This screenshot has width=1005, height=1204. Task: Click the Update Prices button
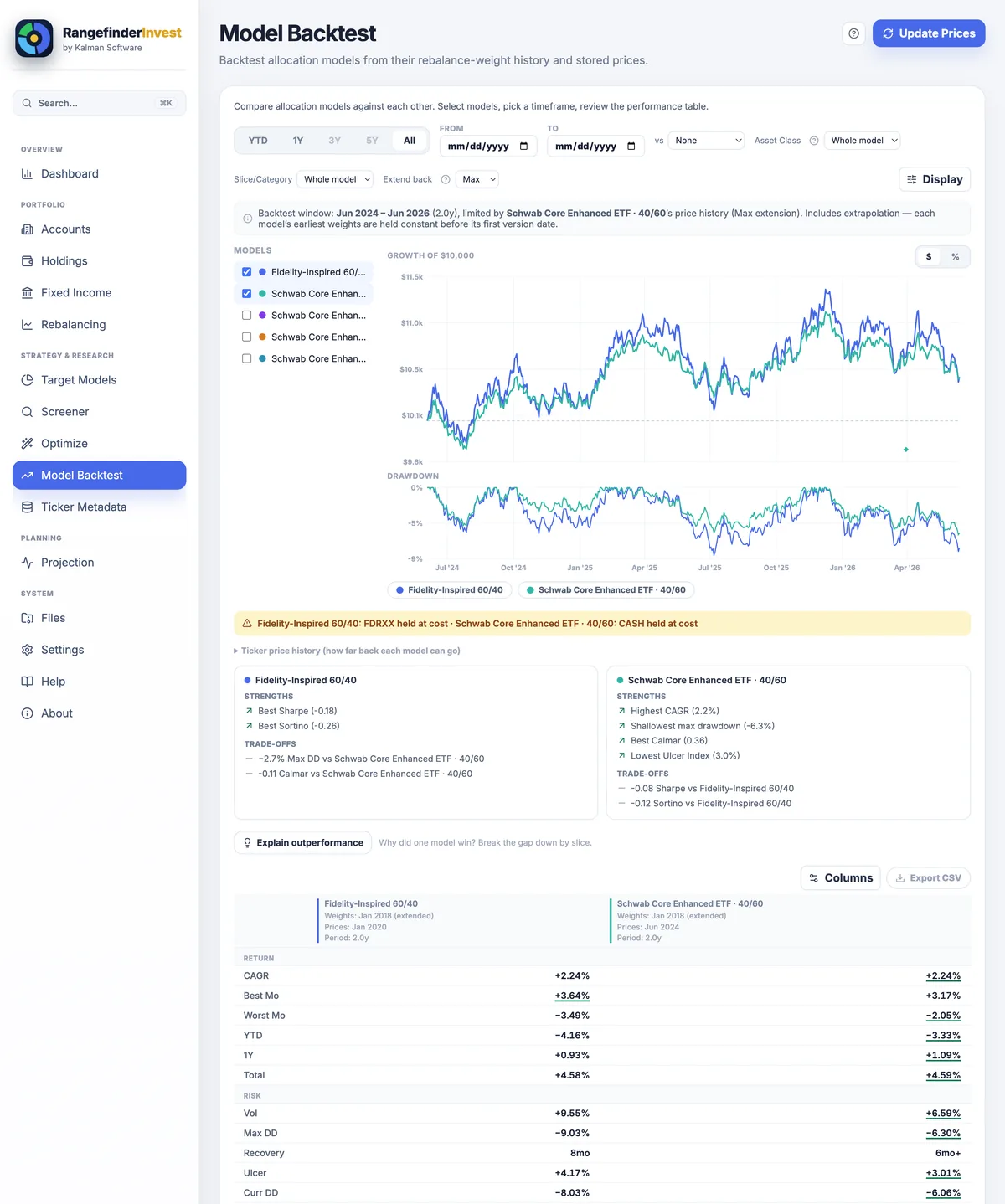click(x=929, y=33)
